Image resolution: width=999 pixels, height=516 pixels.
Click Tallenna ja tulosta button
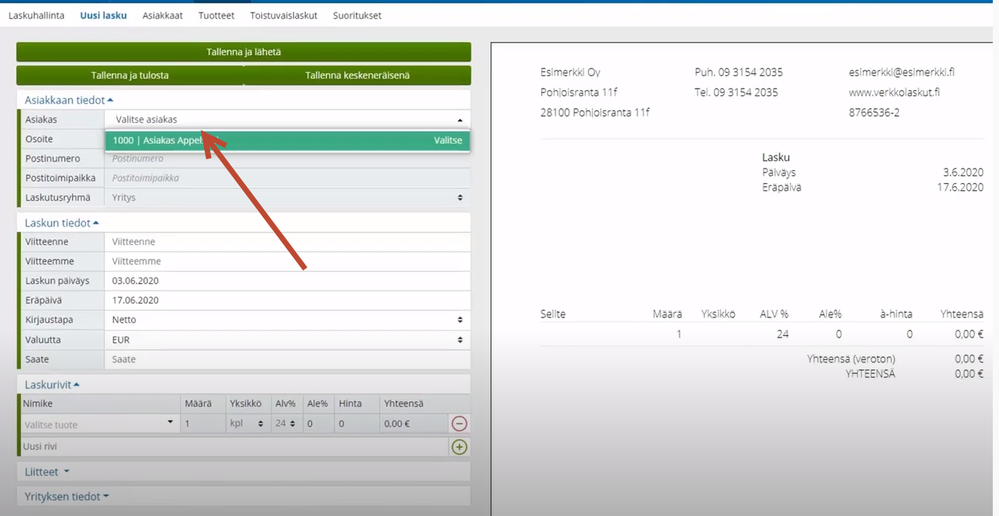coord(130,75)
